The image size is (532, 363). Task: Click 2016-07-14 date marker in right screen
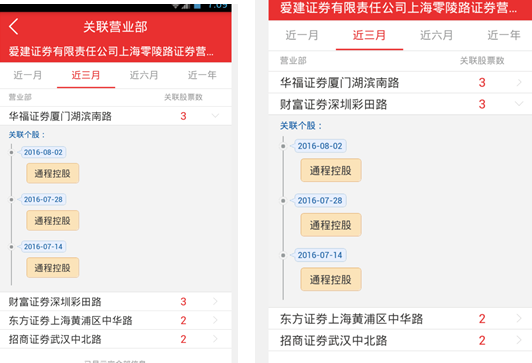(320, 255)
